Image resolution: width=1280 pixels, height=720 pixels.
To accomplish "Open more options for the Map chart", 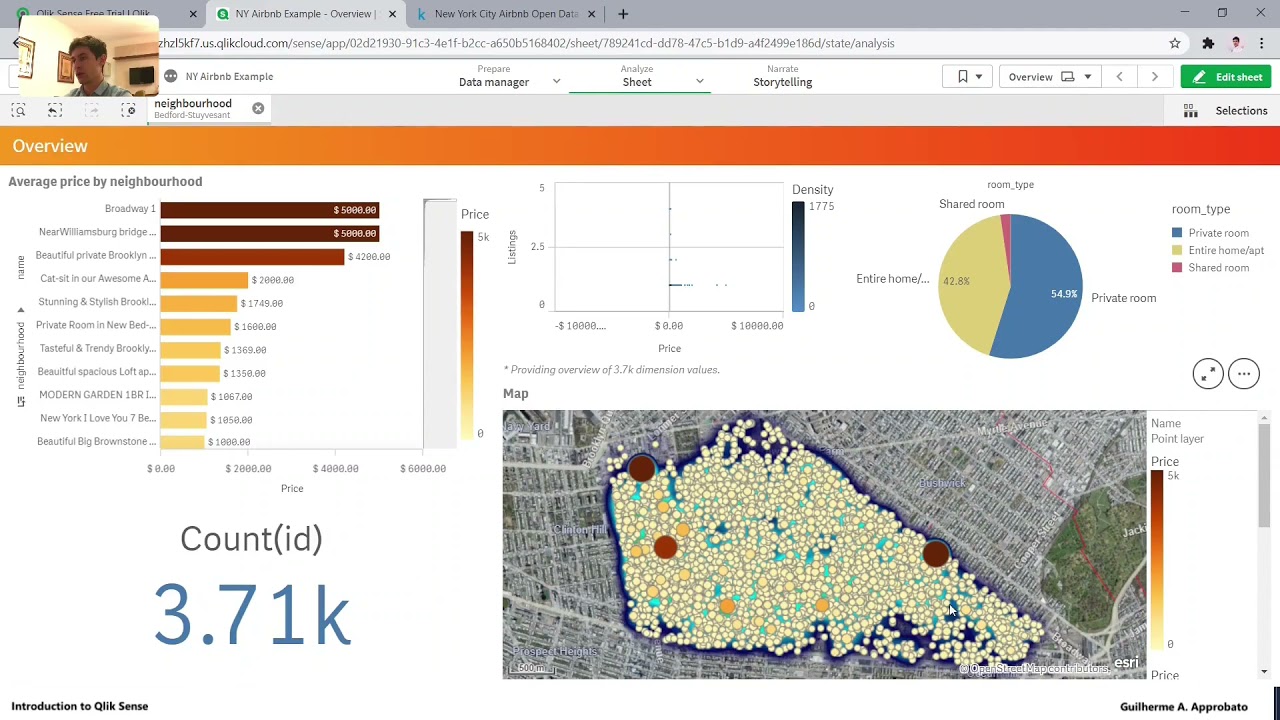I will (x=1244, y=374).
